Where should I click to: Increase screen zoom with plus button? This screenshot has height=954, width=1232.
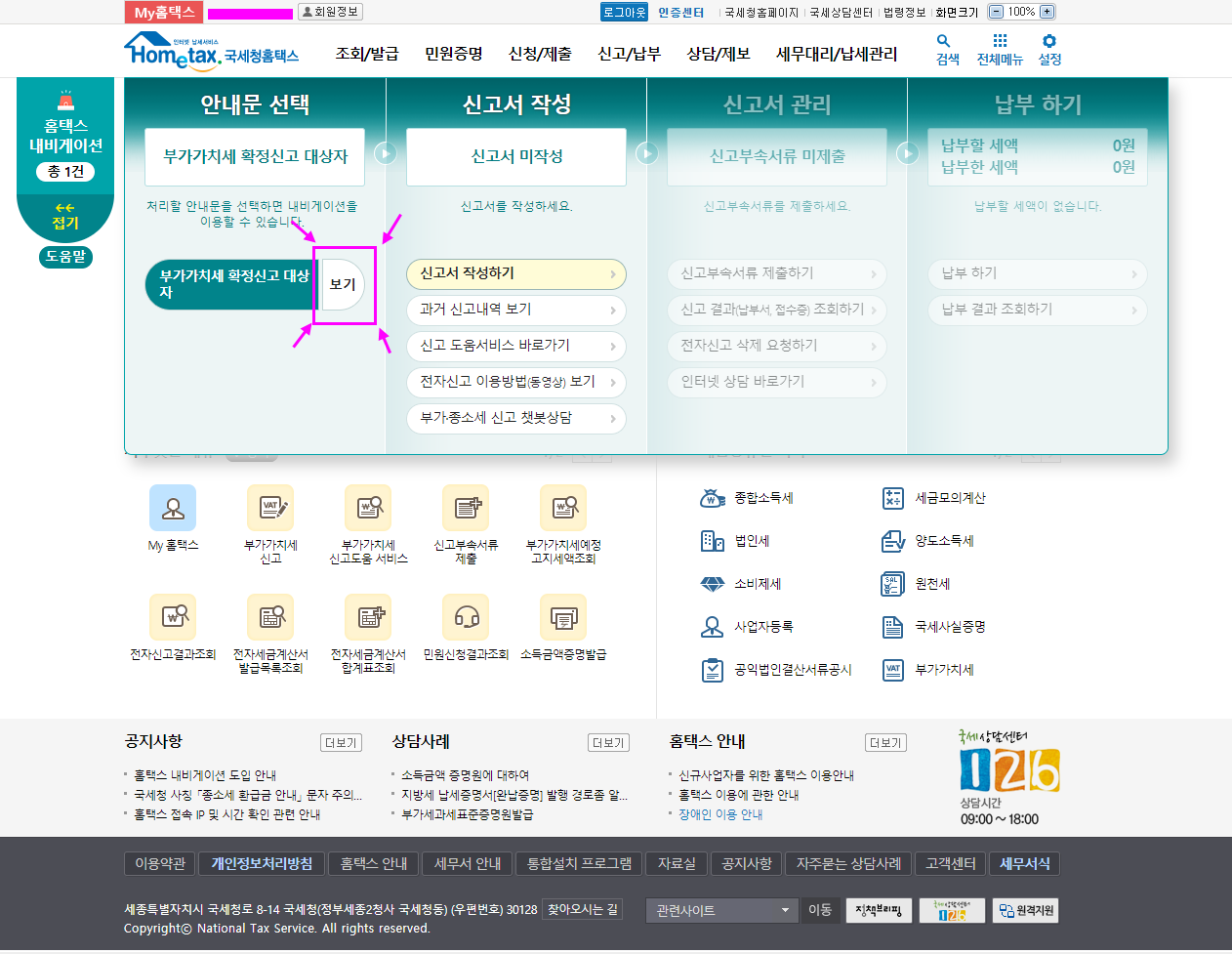[x=1047, y=12]
